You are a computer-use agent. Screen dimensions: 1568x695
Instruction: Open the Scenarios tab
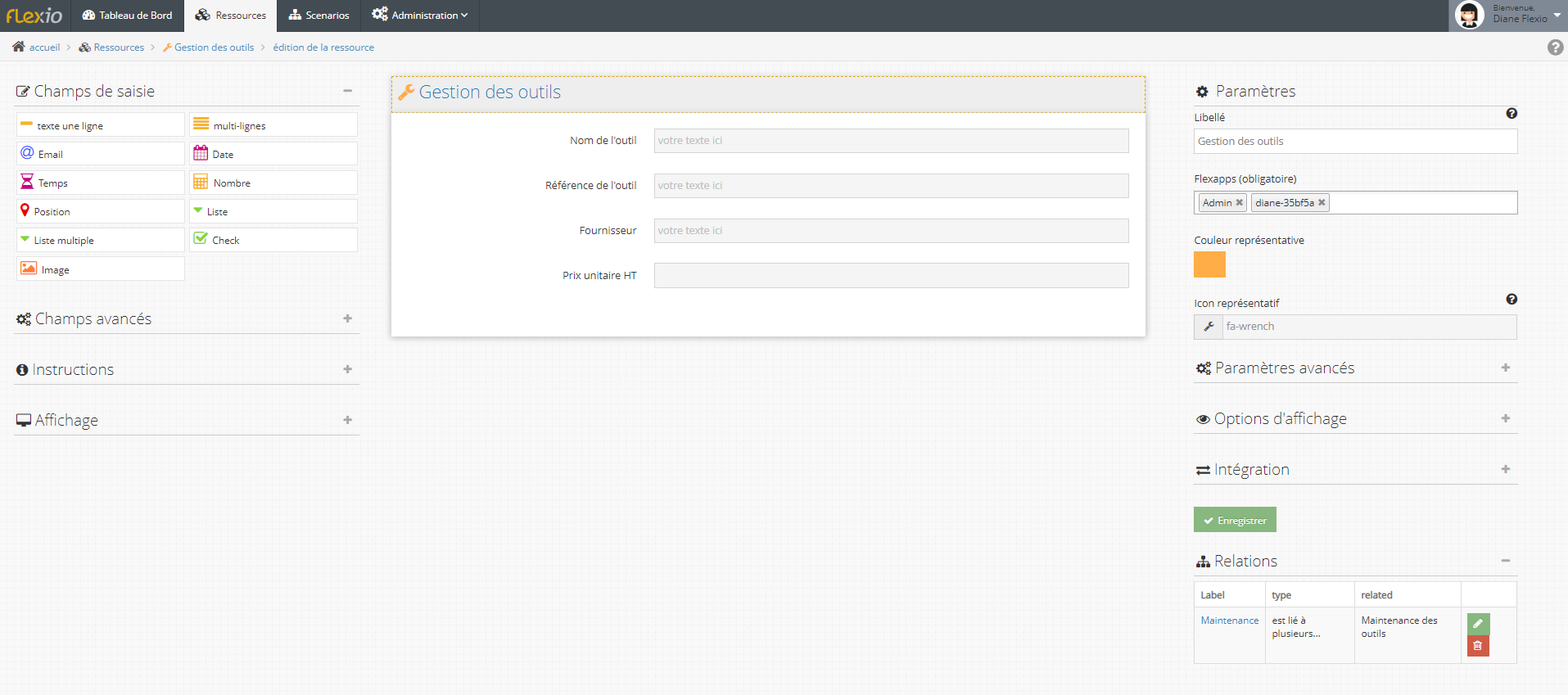319,16
